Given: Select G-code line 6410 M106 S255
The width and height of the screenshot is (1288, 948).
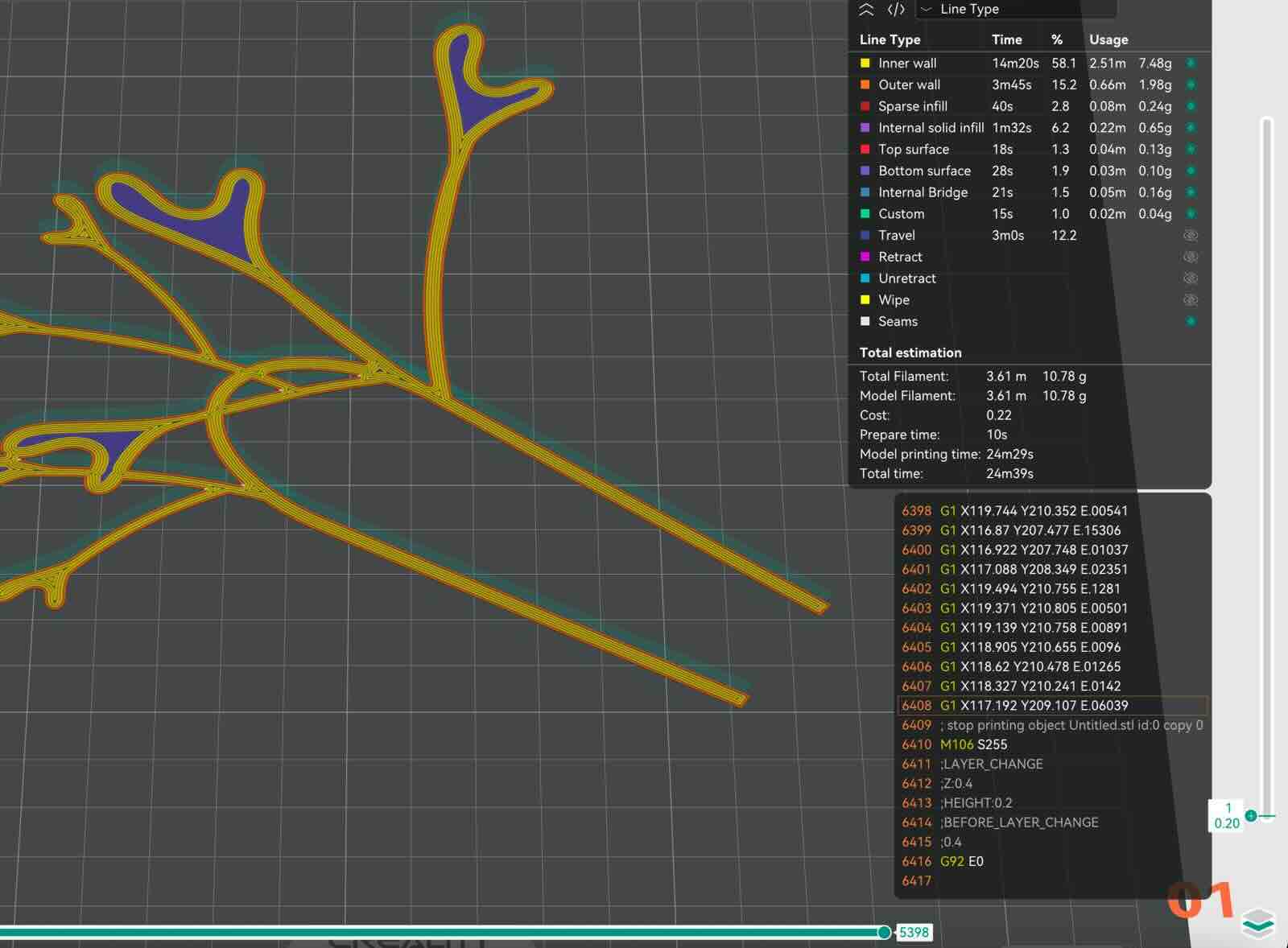Looking at the screenshot, I should (973, 744).
